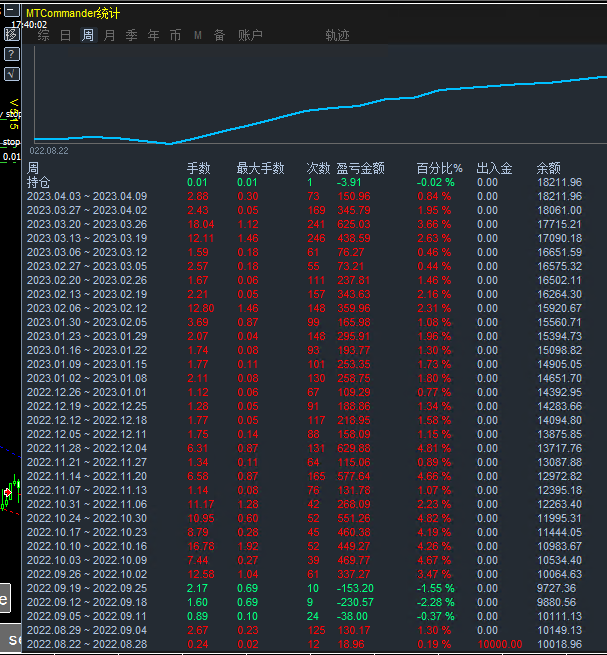Open the 季 quarterly tab
Image resolution: width=607 pixels, height=655 pixels.
click(132, 35)
